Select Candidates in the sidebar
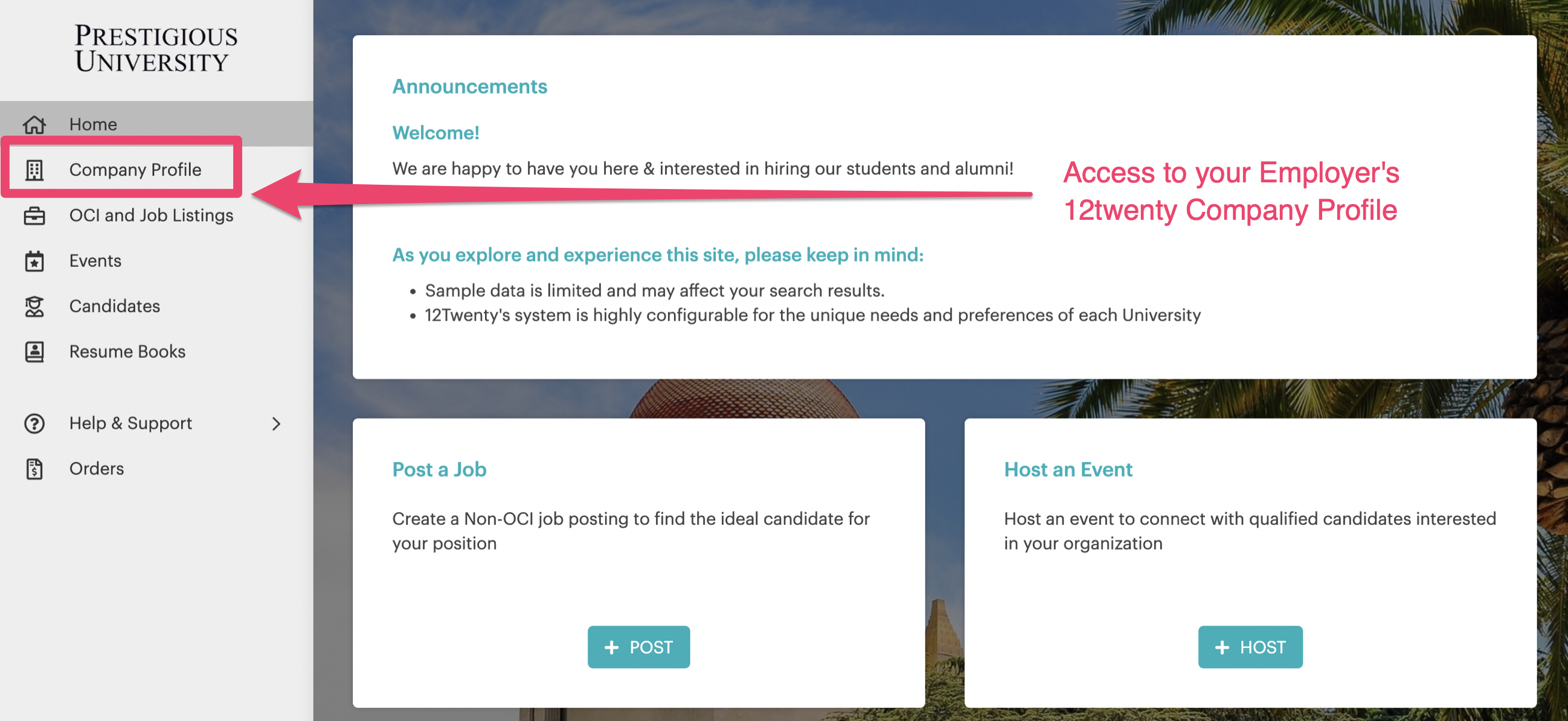The height and width of the screenshot is (721, 1568). coord(114,306)
